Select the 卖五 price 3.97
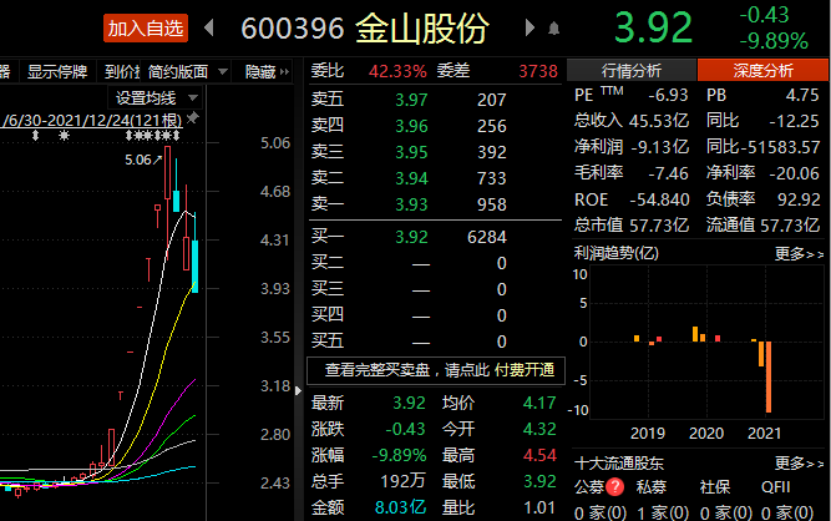This screenshot has height=521, width=831. (411, 100)
